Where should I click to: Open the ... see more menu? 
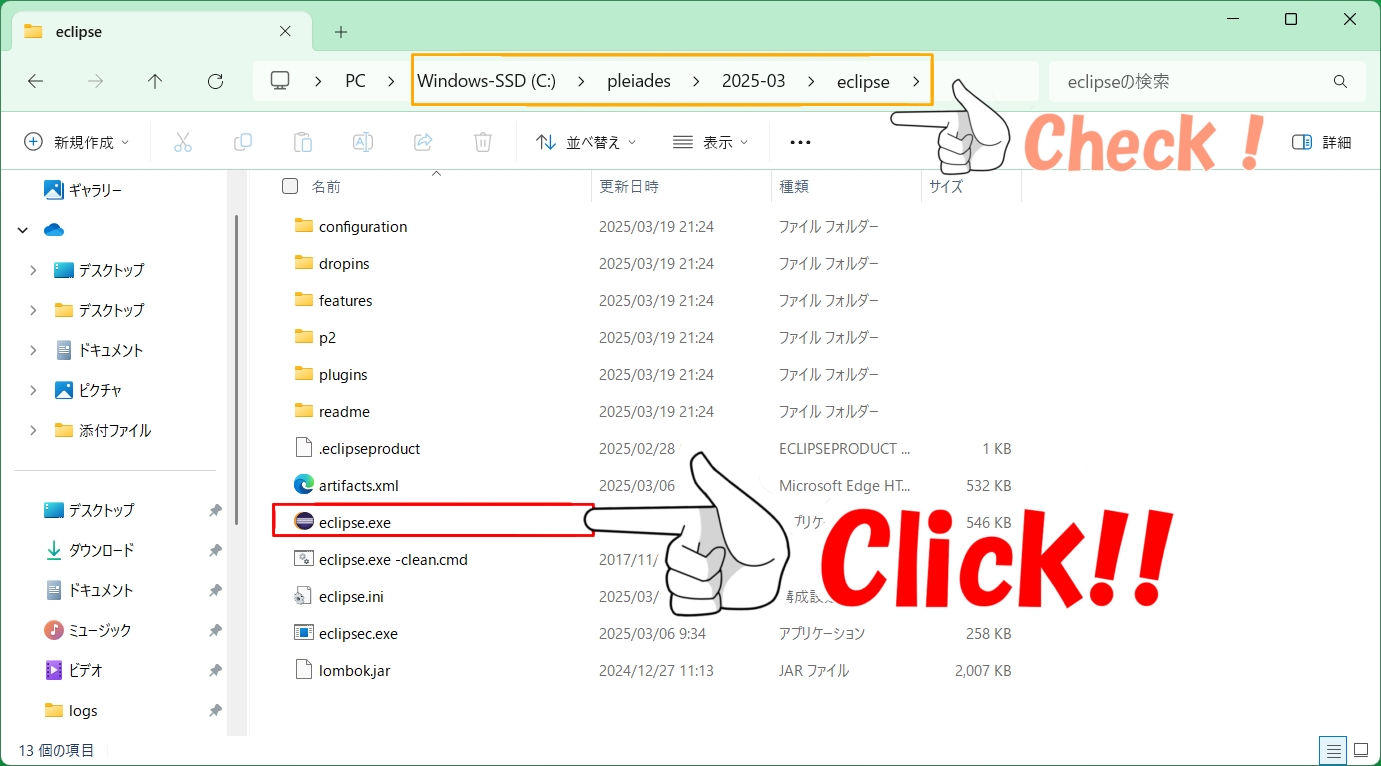coord(799,141)
